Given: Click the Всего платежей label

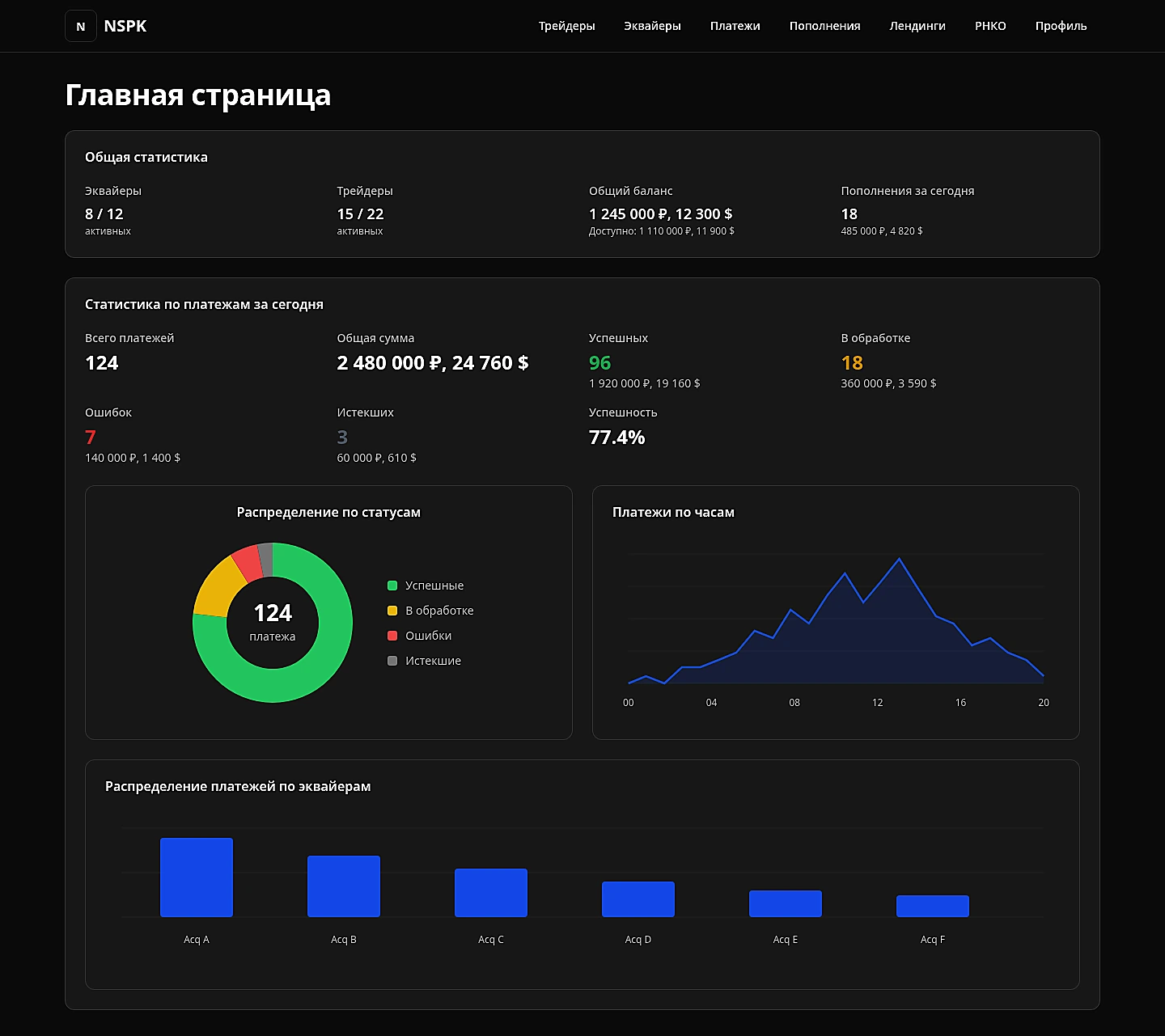Looking at the screenshot, I should point(129,338).
